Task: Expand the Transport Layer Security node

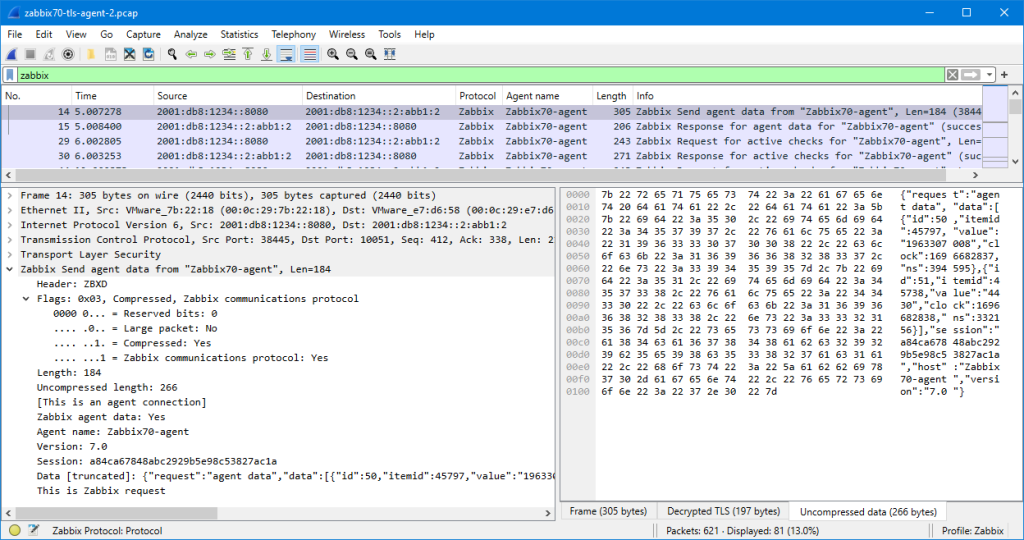Action: (10, 255)
